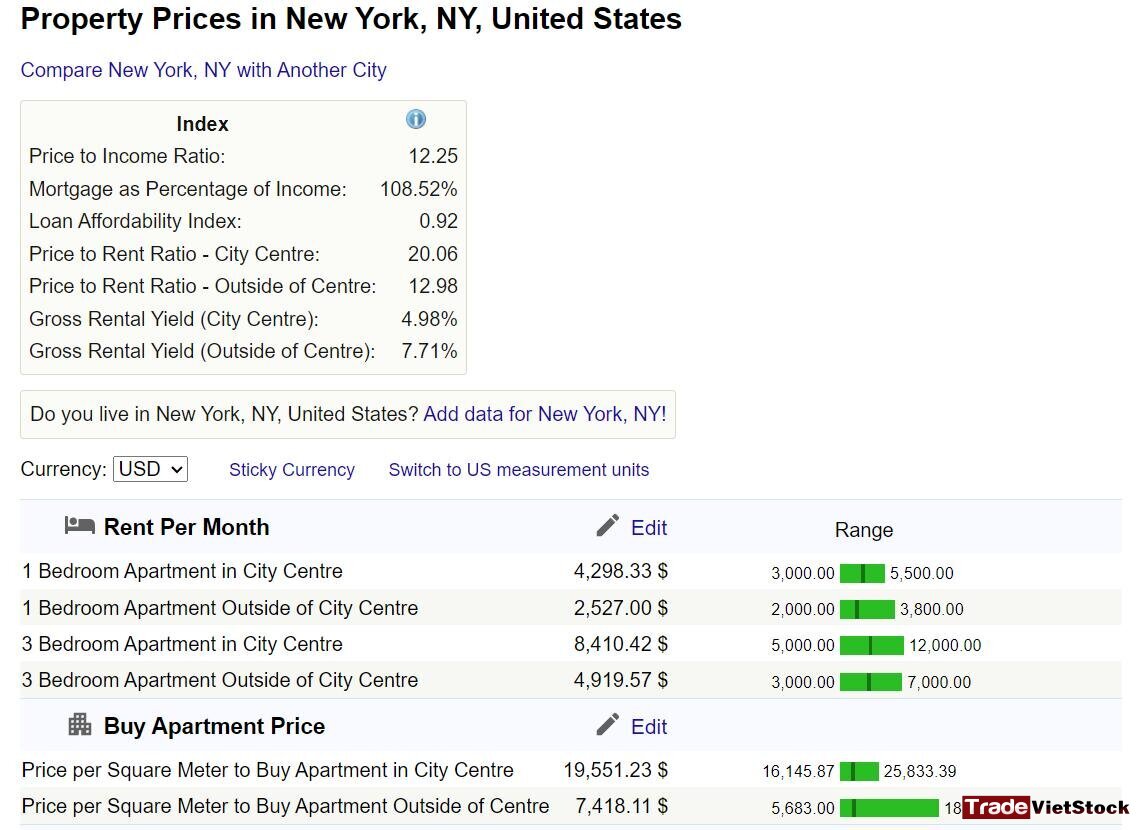Click the range minimum 16,145.87
1142x830 pixels.
(x=798, y=771)
